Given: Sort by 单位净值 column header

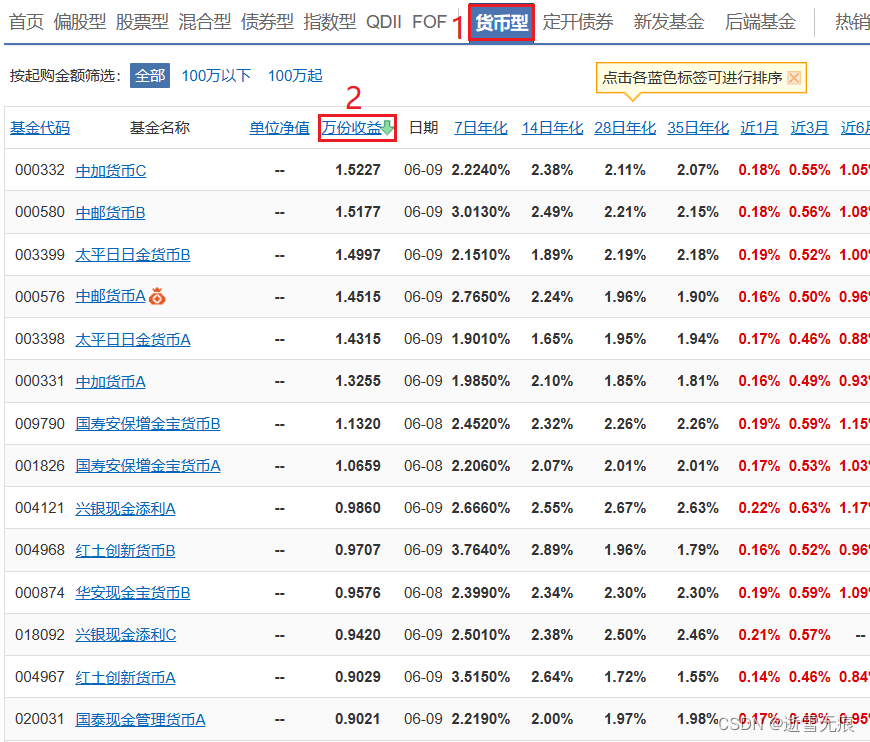Looking at the screenshot, I should pos(279,128).
